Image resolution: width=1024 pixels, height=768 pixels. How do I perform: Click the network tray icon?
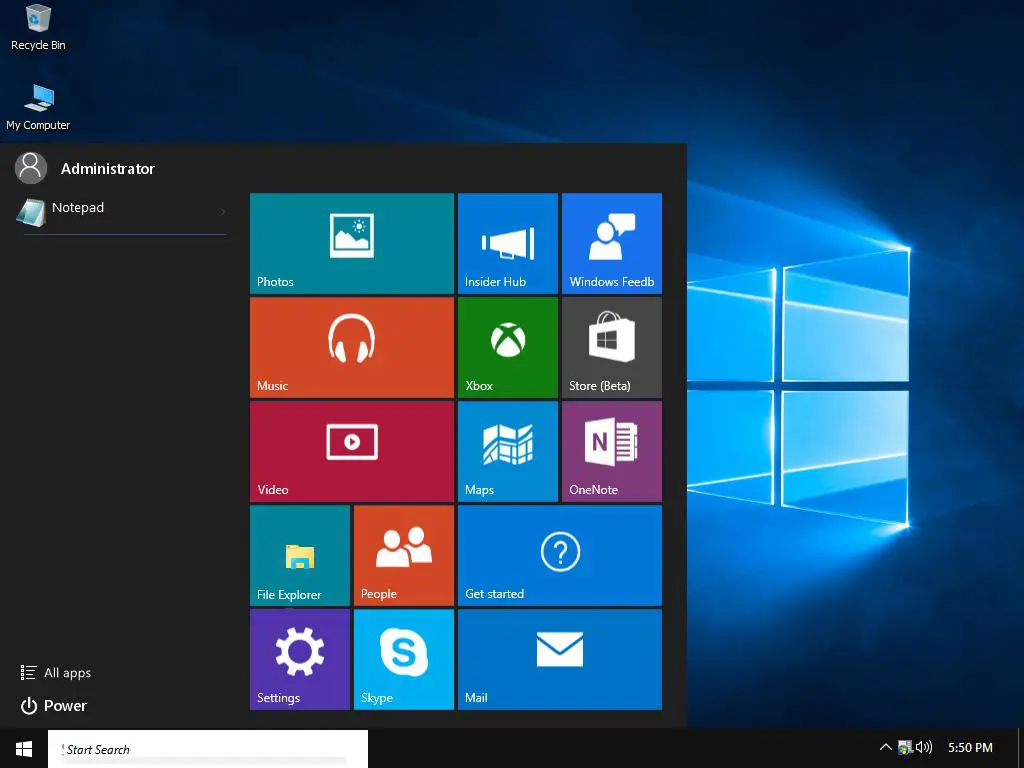coord(905,747)
